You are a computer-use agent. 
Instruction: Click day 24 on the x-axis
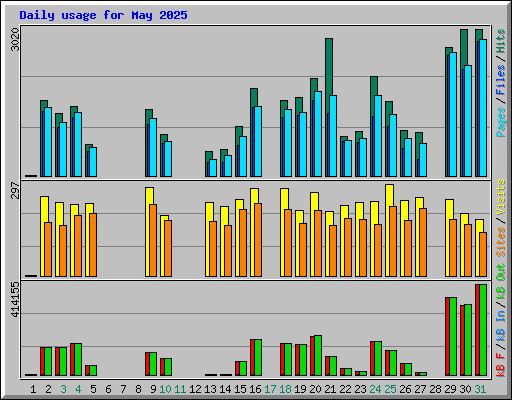375,389
